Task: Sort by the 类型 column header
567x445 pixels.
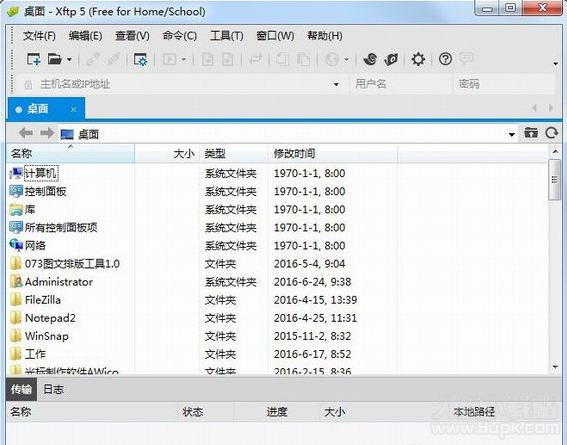Action: click(234, 154)
